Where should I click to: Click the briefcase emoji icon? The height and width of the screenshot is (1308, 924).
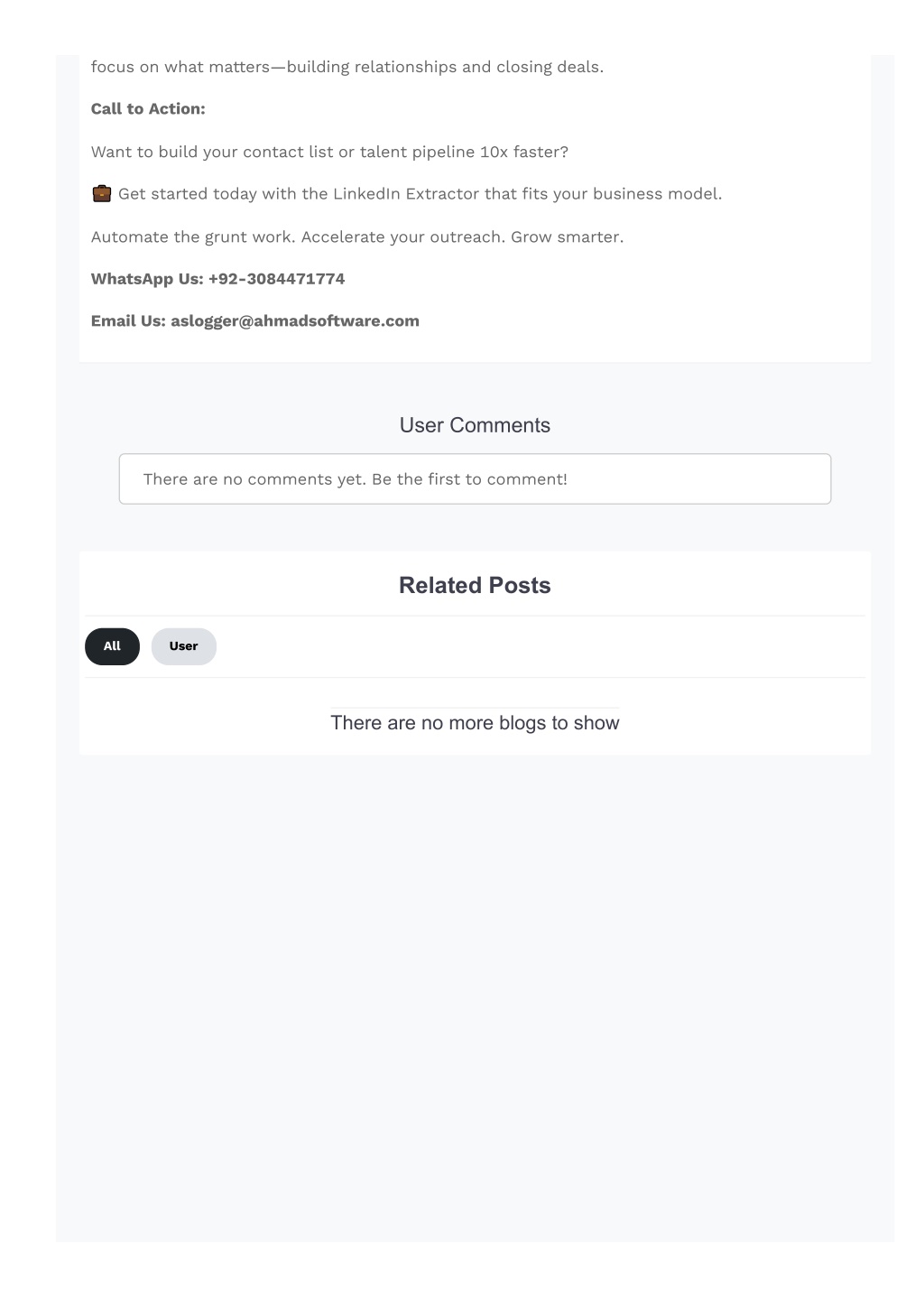[x=102, y=193]
